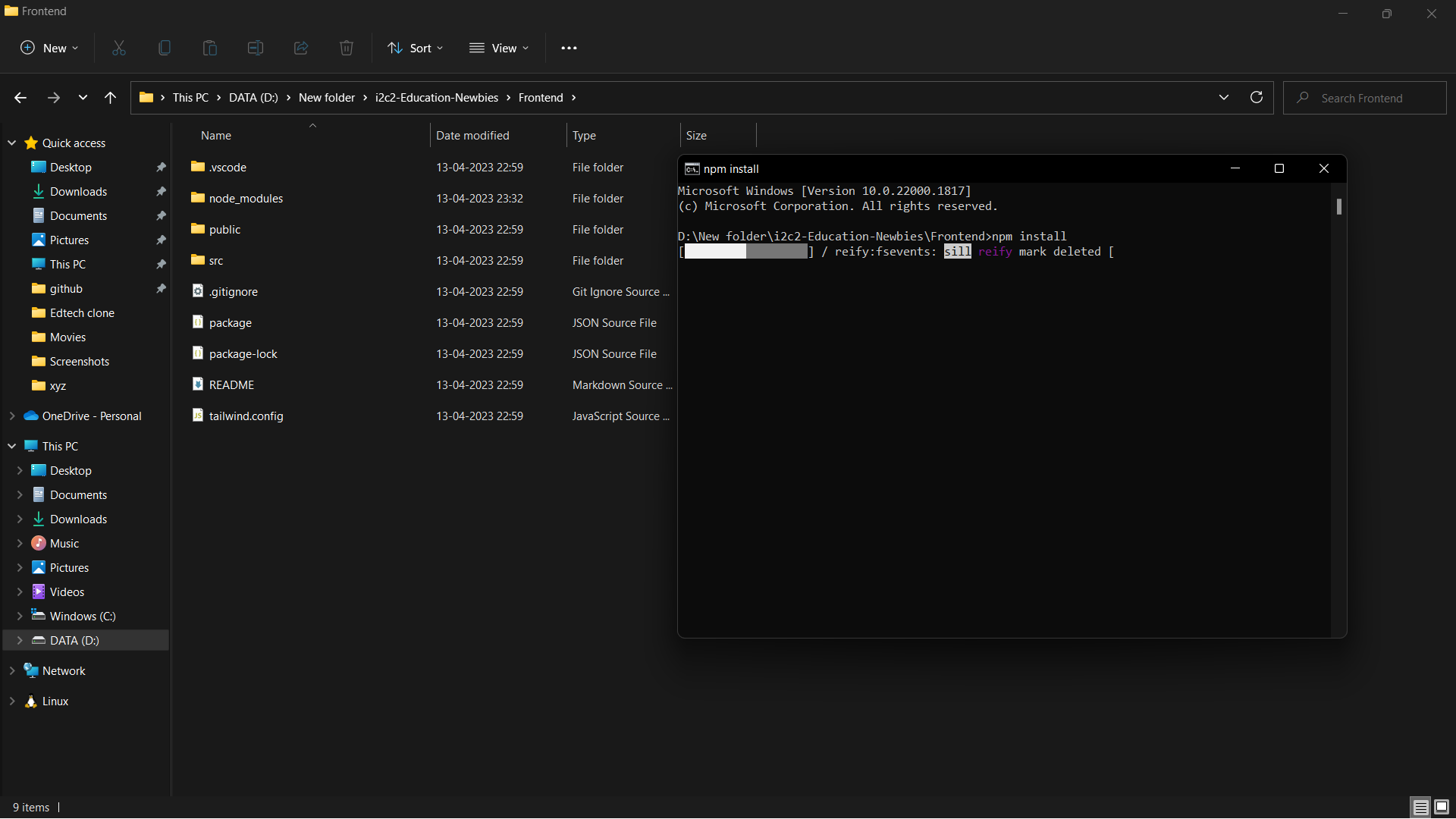Select the Cut icon in the toolbar
This screenshot has height=819, width=1456.
coord(118,48)
